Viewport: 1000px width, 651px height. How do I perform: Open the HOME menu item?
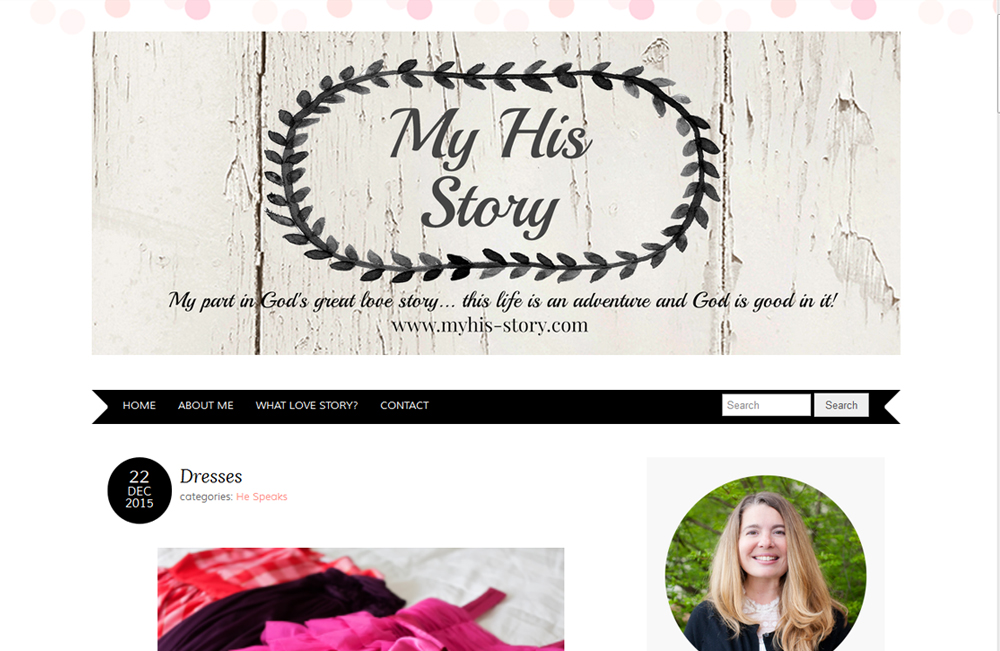coord(139,406)
